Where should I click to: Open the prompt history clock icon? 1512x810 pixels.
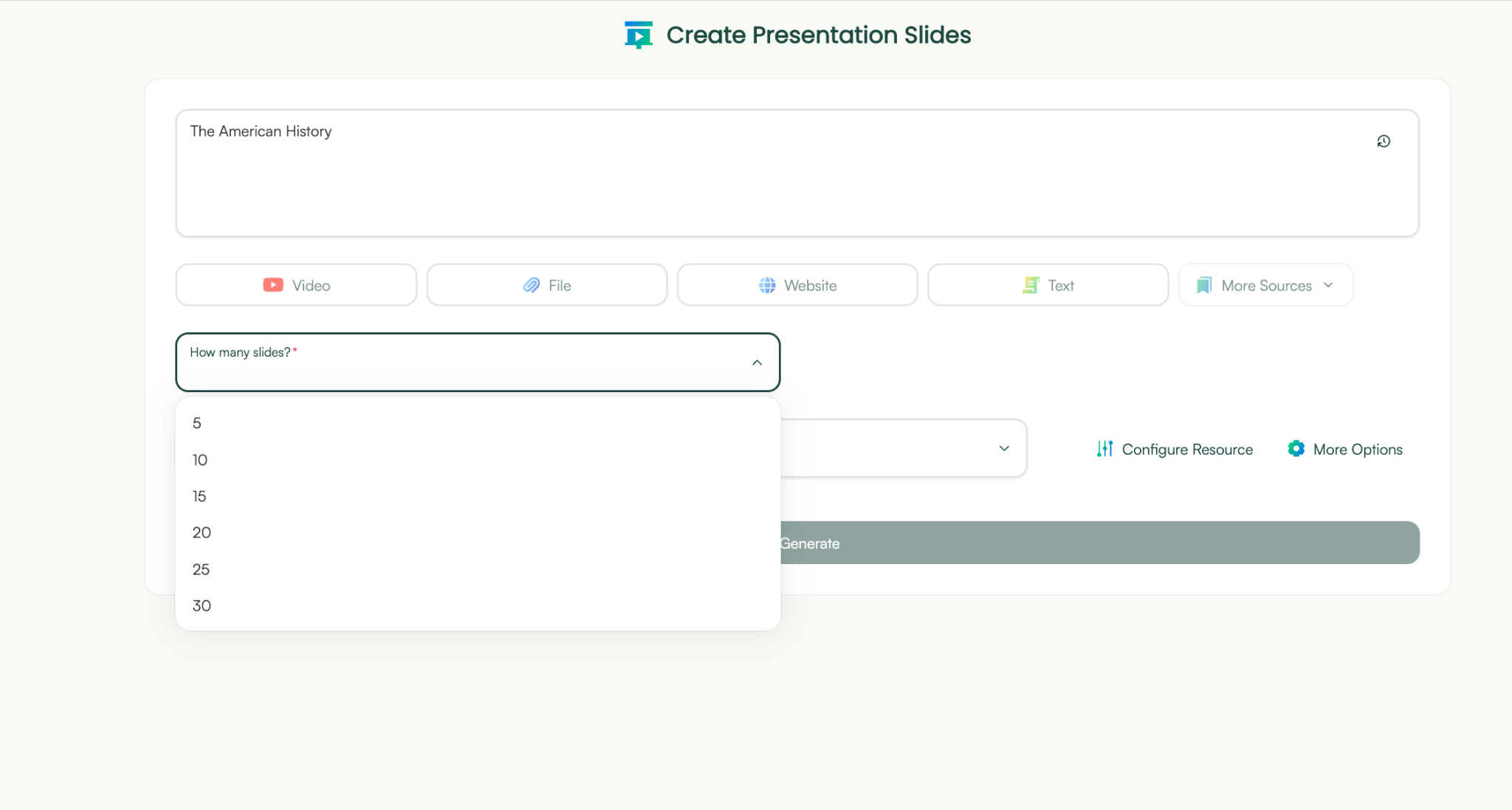1384,141
